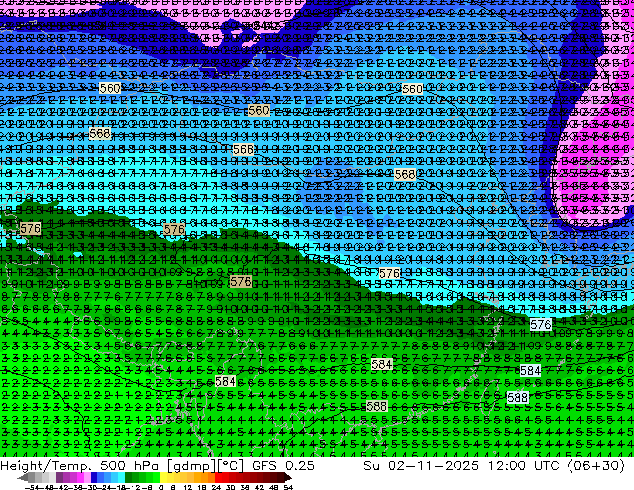Click the white-background '588' contour label

517,397
